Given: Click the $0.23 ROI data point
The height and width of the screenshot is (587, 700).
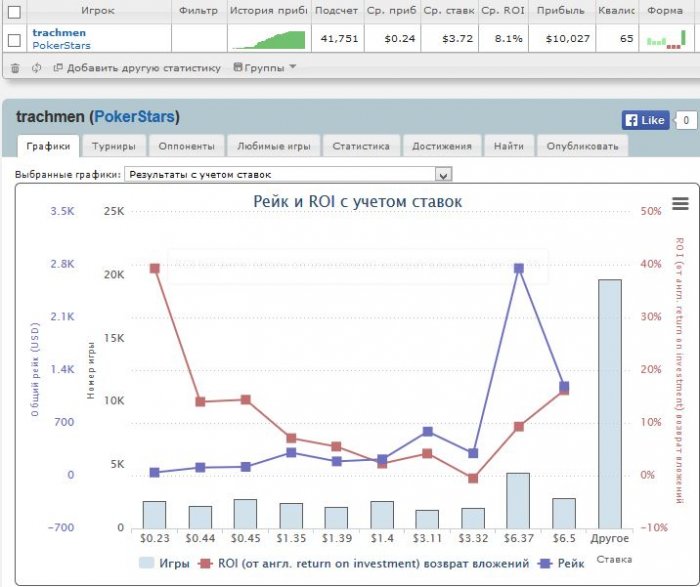Looking at the screenshot, I should (x=155, y=268).
